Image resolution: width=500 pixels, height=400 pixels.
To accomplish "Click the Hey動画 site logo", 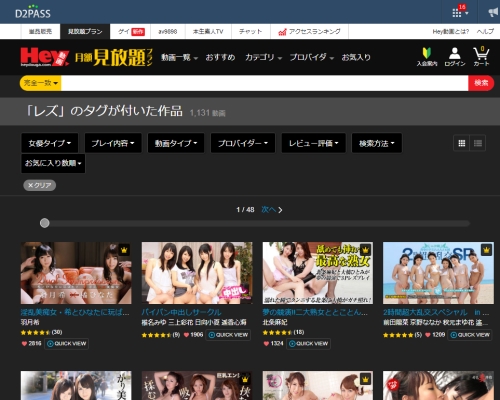I will (45, 57).
